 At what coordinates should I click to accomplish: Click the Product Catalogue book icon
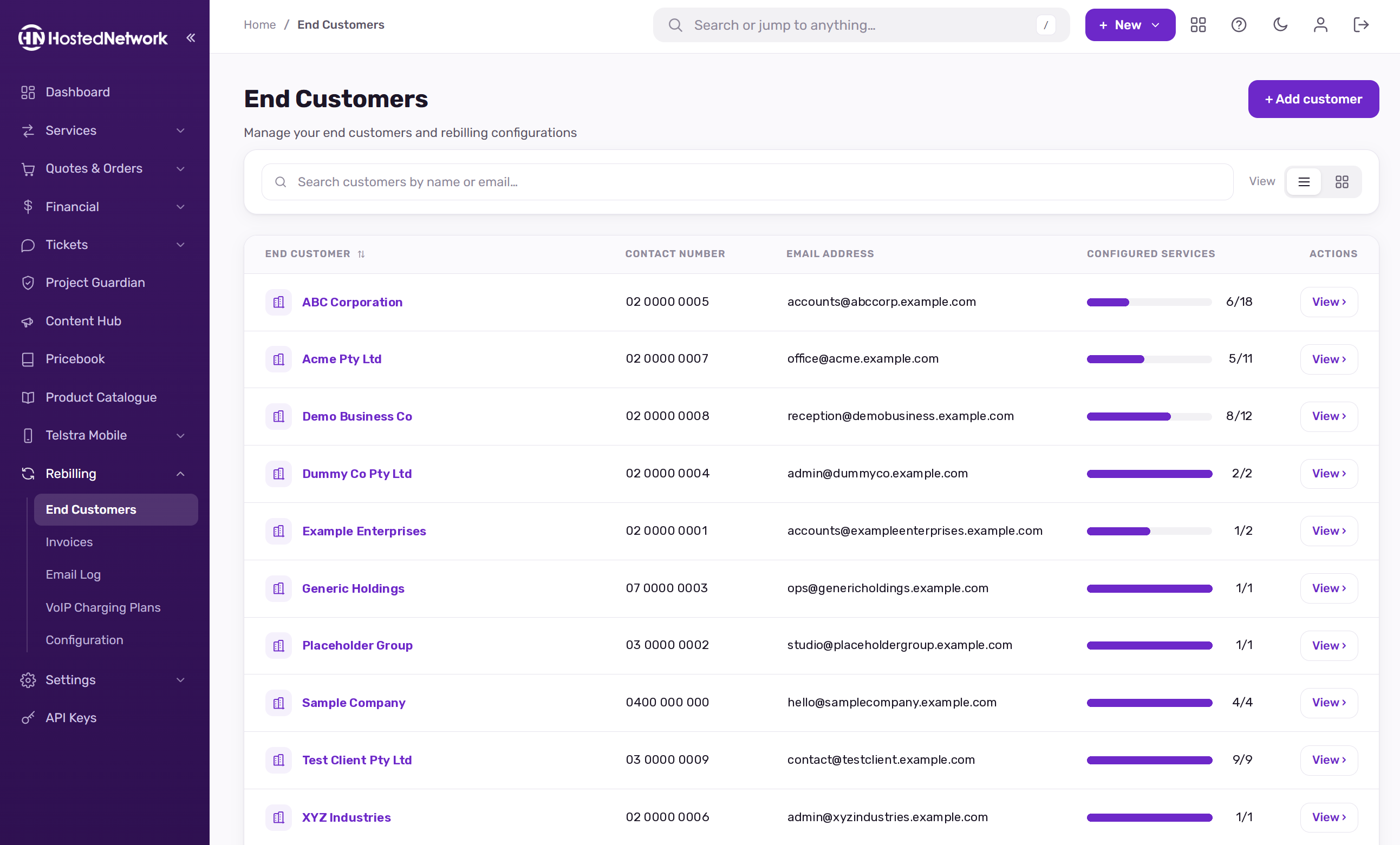tap(28, 397)
